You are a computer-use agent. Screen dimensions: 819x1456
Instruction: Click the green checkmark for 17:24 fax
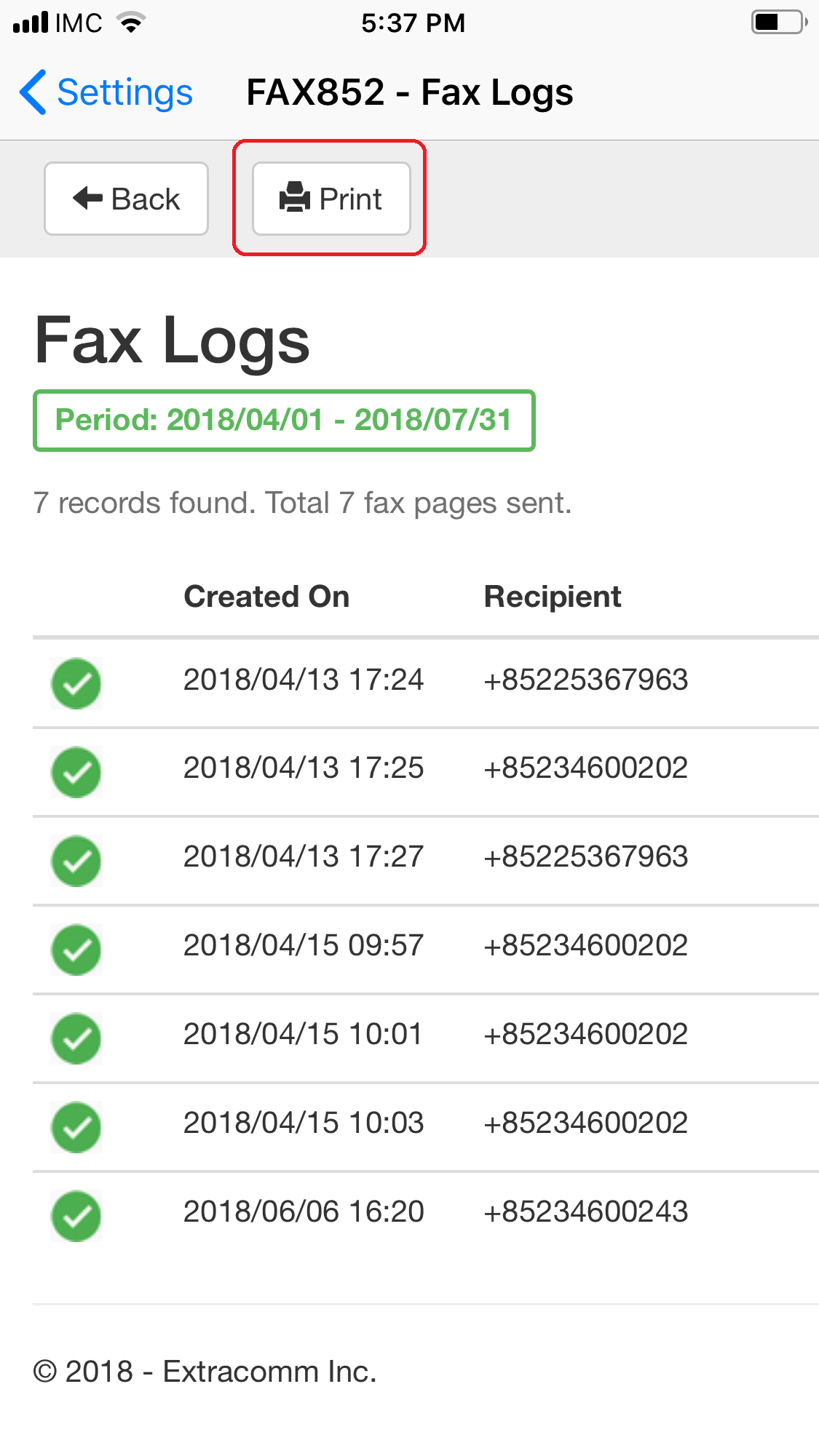(x=76, y=683)
